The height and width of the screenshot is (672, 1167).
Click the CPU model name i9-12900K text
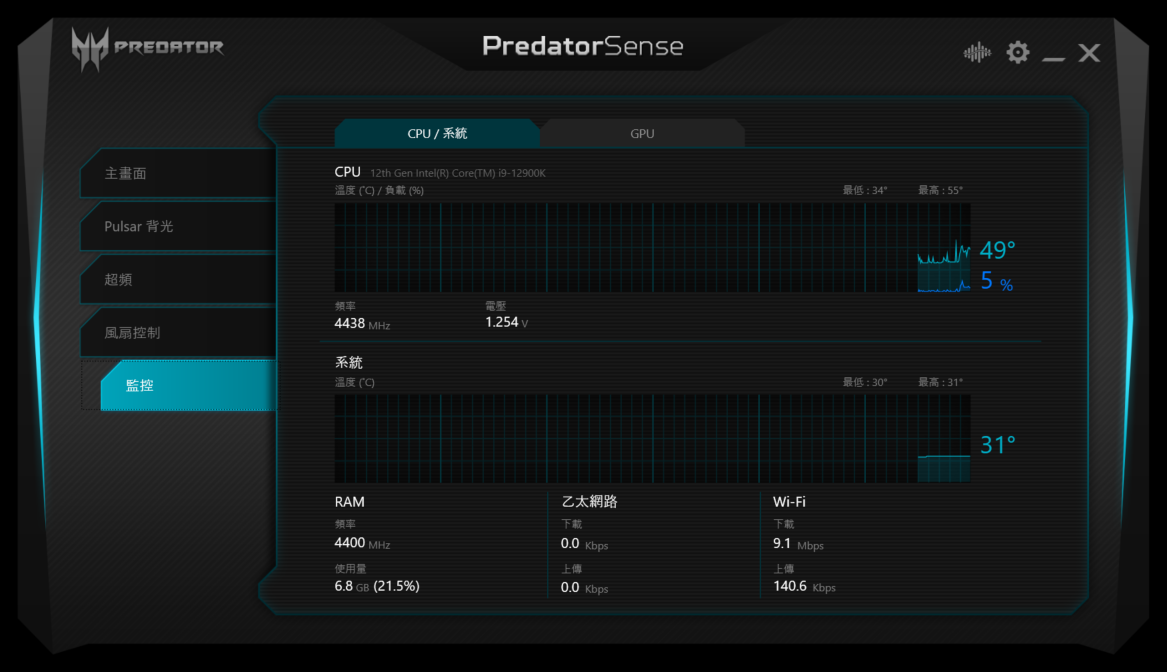(x=458, y=173)
